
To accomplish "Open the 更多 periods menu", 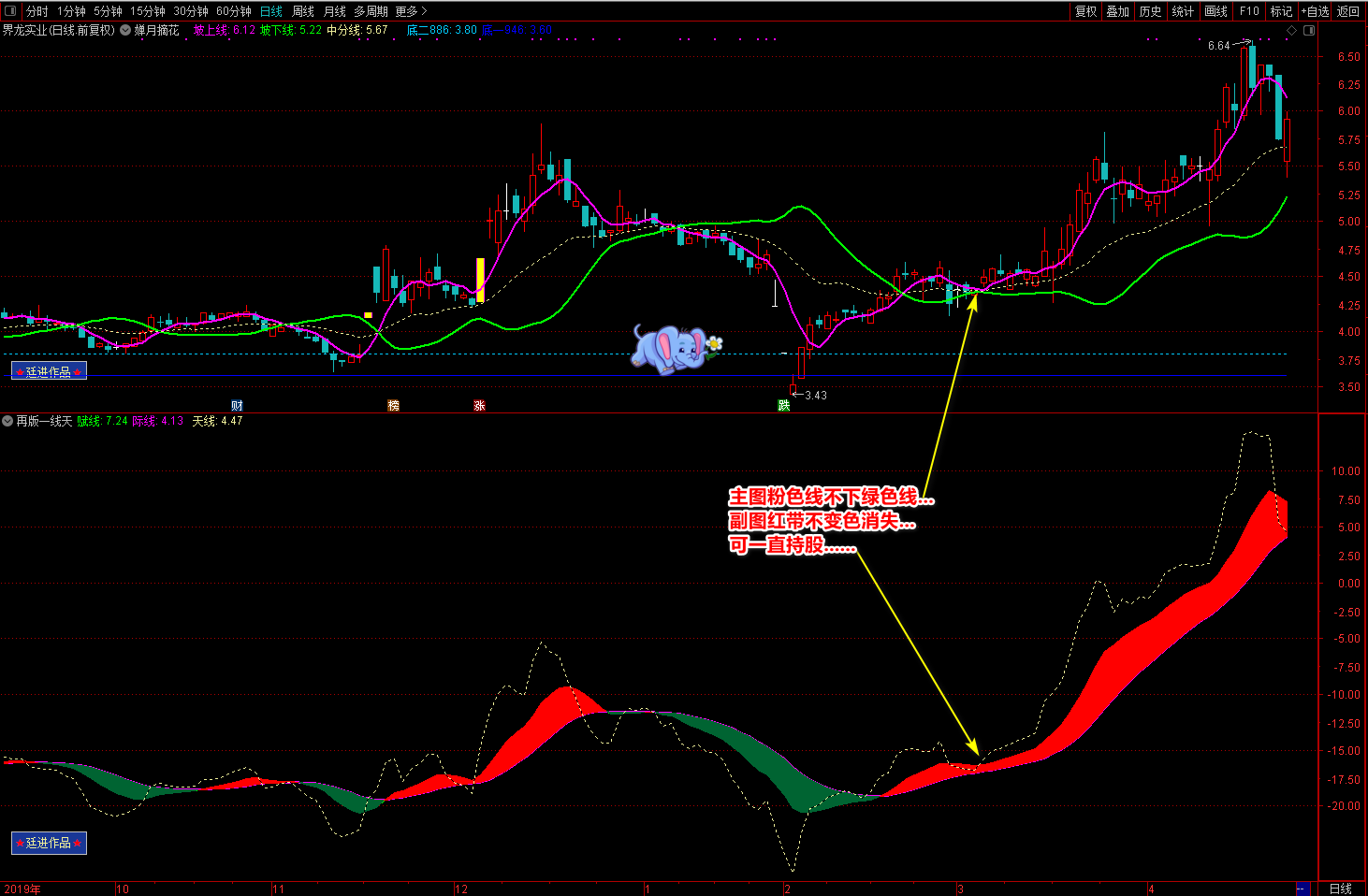I will pos(411,11).
